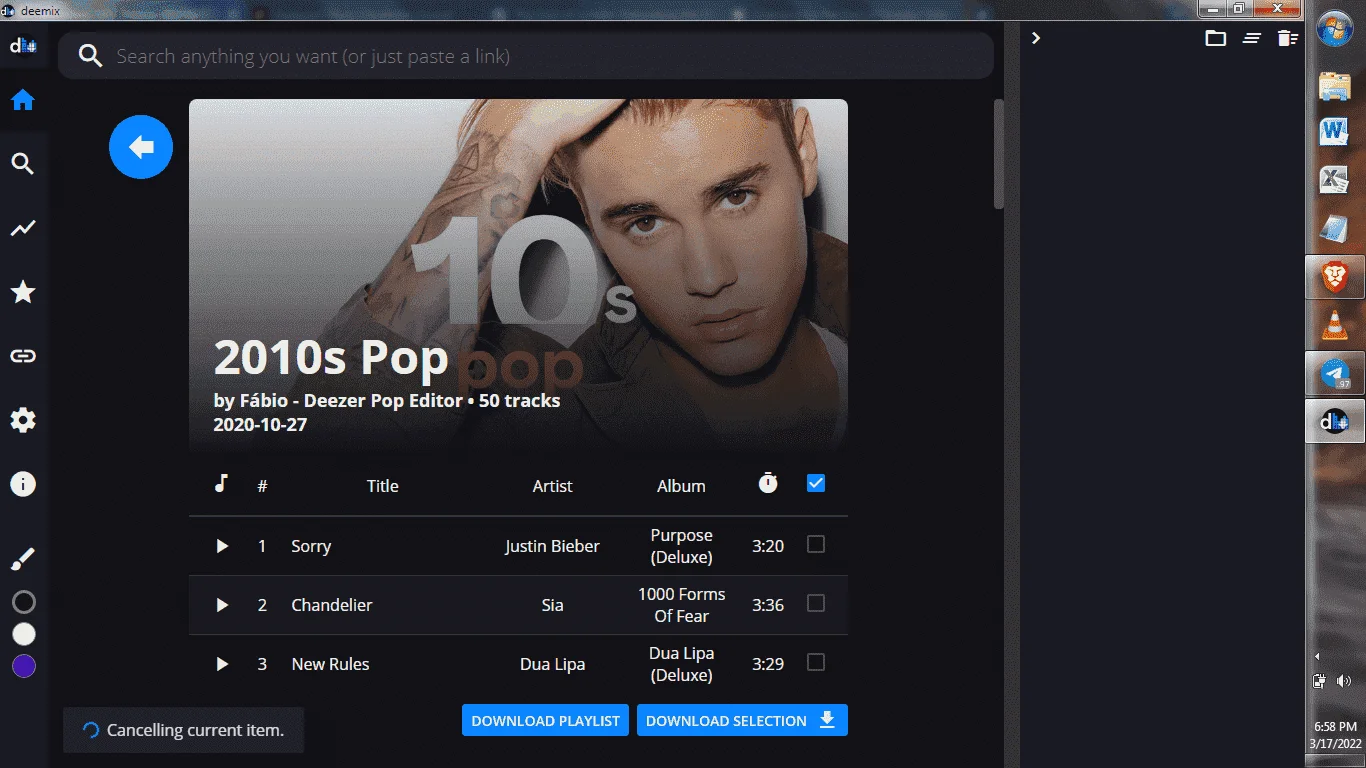Screen dimensions: 1366x768
Task: Click the Cancelling current item notification
Action: 183,730
